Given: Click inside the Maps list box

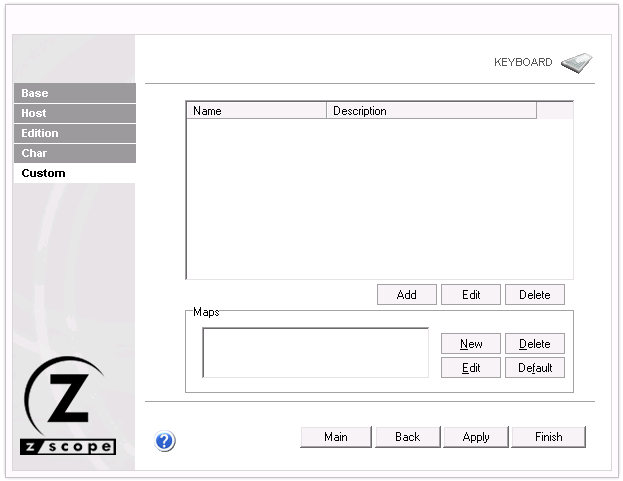Looking at the screenshot, I should point(315,353).
